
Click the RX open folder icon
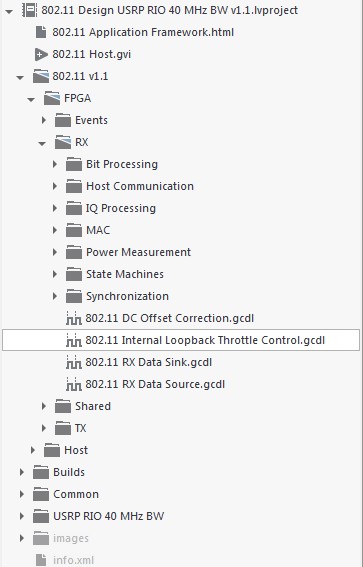tap(63, 142)
